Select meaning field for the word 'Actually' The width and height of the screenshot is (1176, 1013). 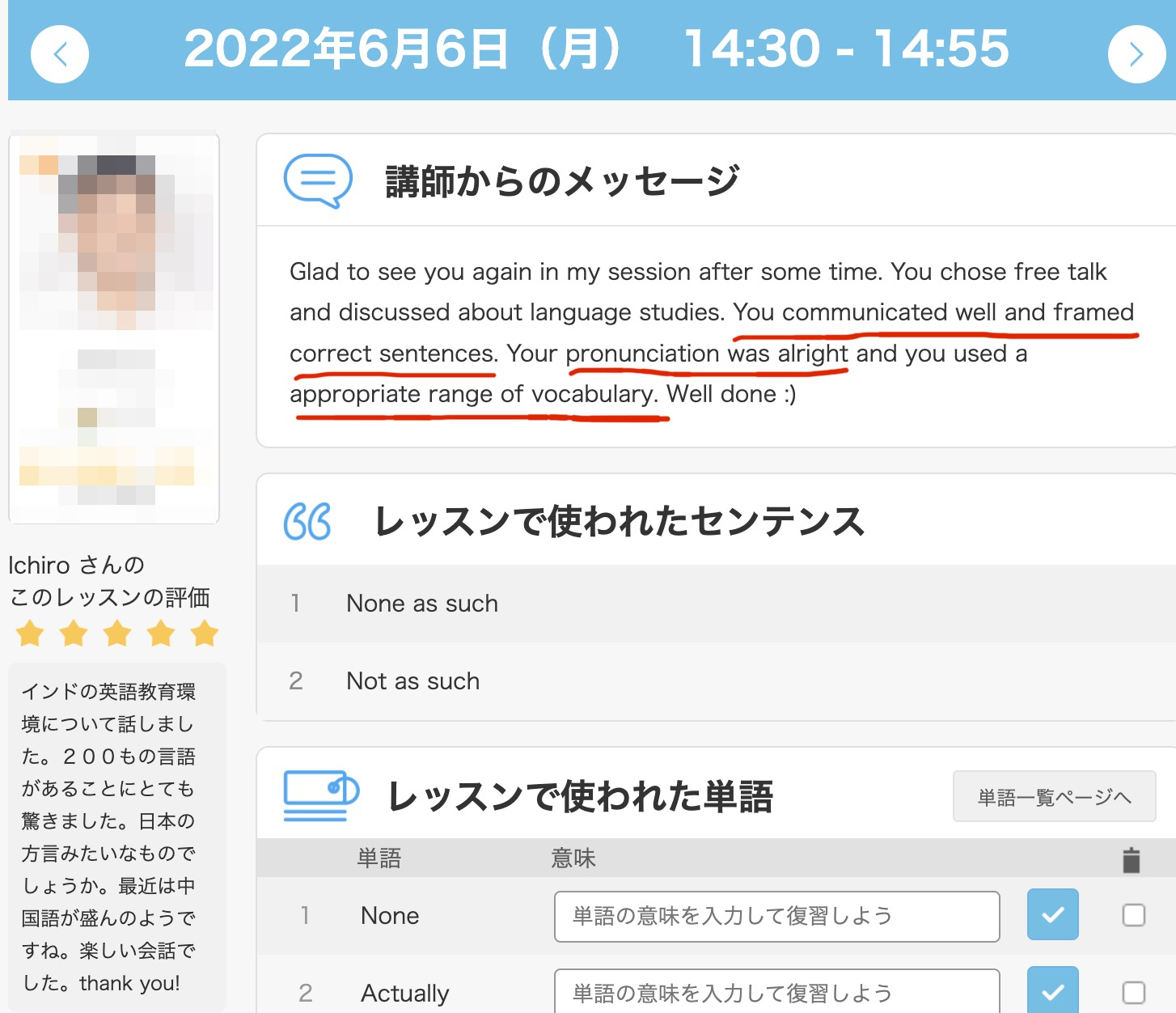[776, 991]
